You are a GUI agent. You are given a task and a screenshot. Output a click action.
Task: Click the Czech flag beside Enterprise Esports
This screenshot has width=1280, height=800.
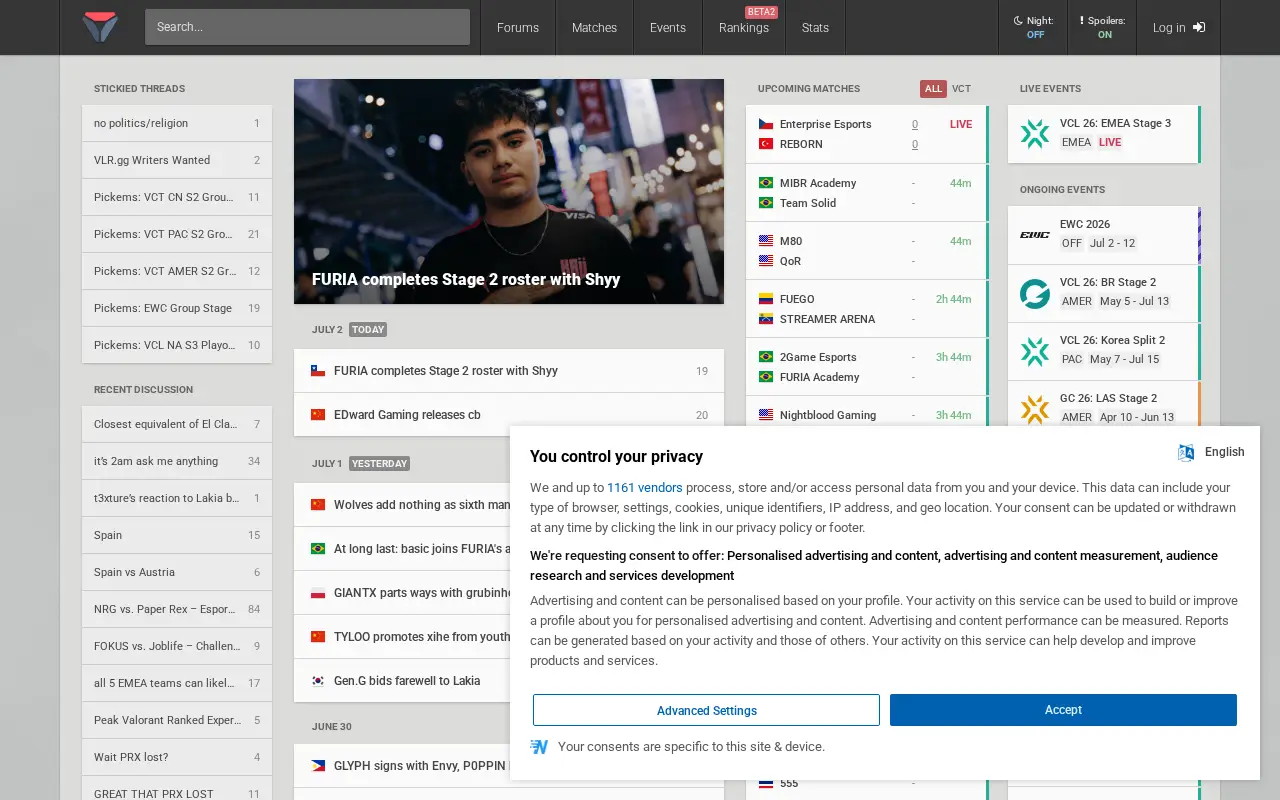click(x=766, y=124)
